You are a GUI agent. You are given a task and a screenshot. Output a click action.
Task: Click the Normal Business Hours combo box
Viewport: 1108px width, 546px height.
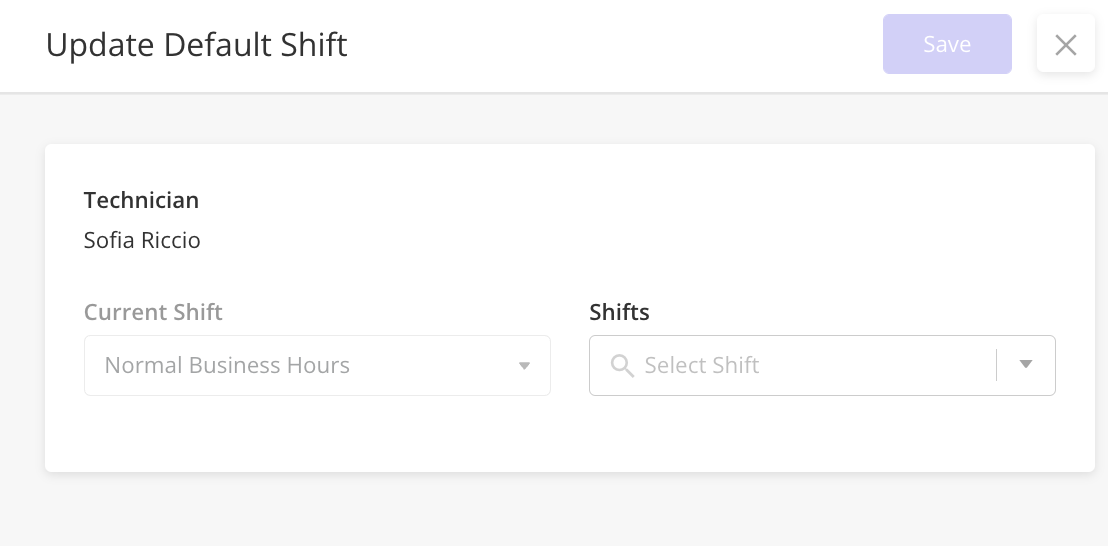(x=317, y=365)
